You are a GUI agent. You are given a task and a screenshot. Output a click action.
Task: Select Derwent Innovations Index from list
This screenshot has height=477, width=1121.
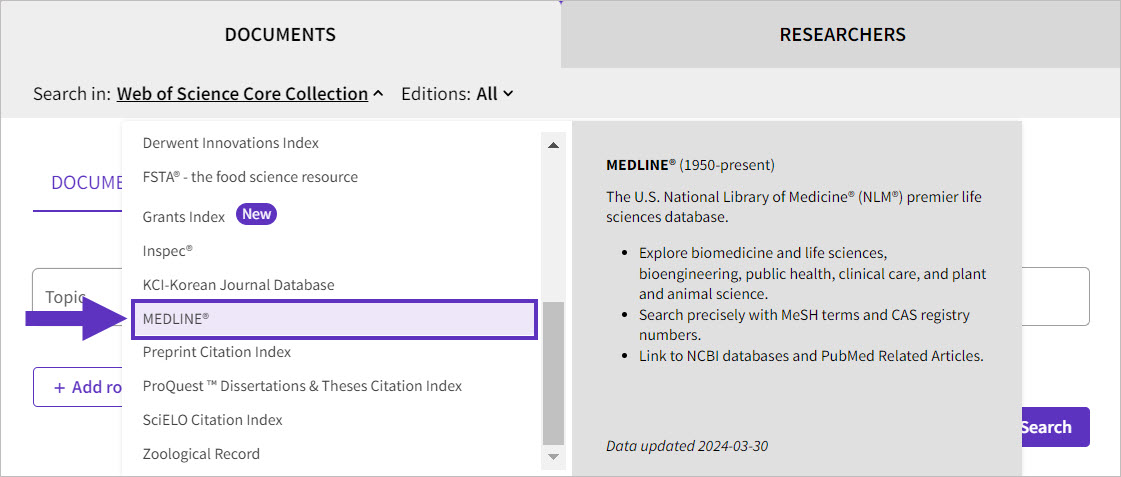pyautogui.click(x=231, y=143)
